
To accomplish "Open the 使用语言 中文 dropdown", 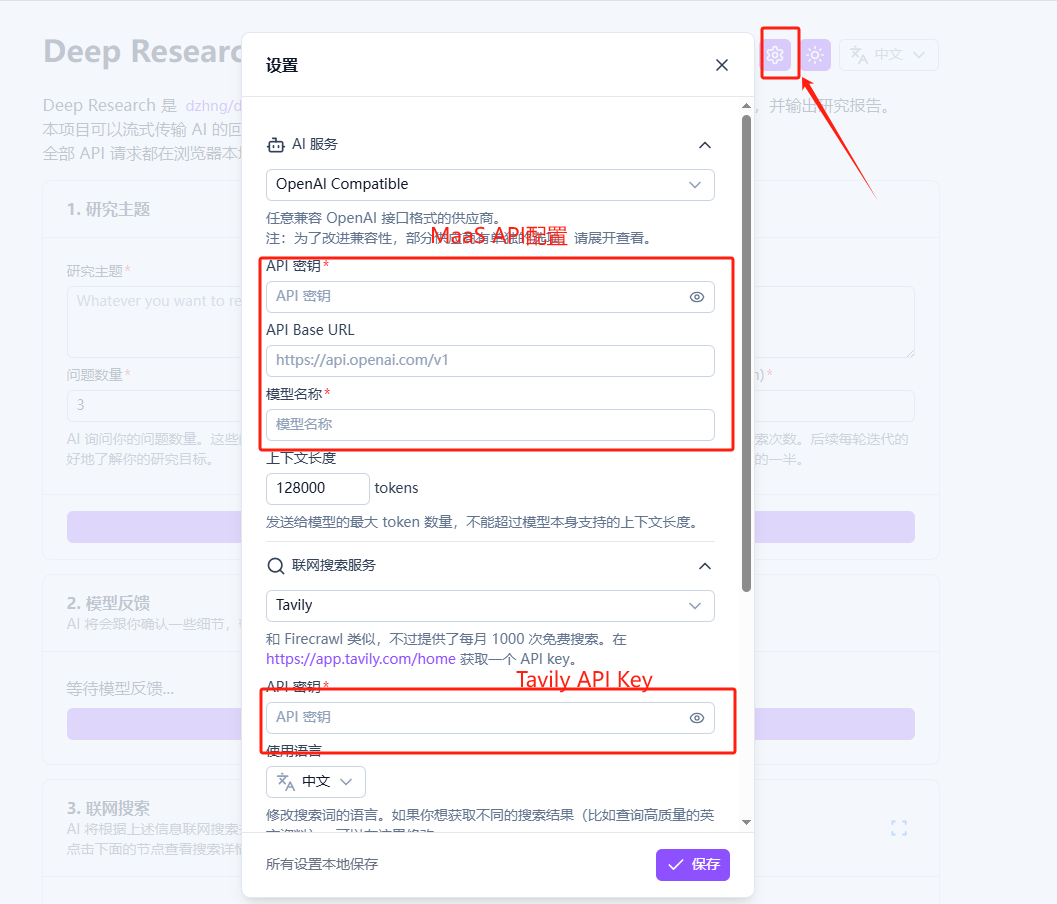I will 315,781.
